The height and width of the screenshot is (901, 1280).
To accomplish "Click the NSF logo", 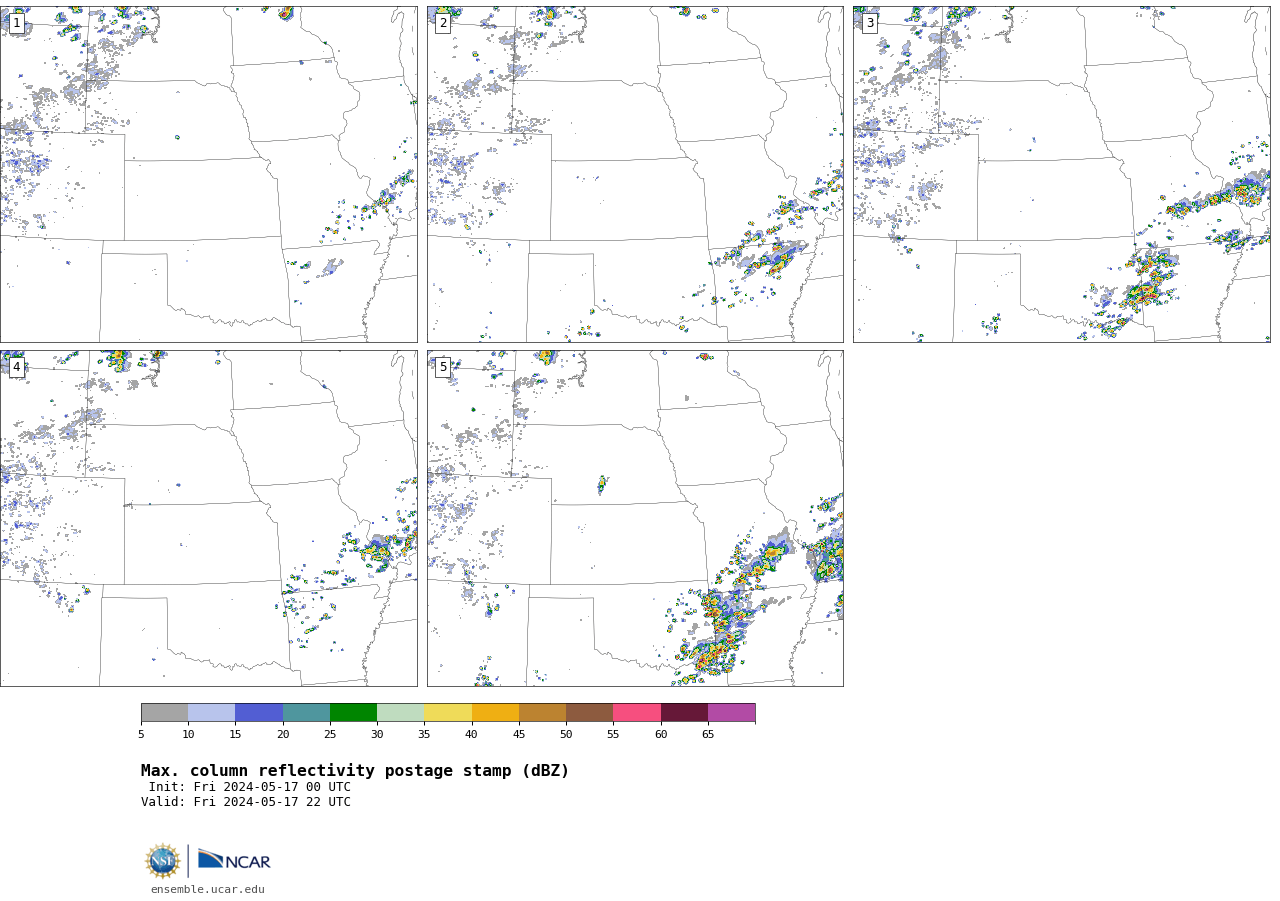I will (x=163, y=861).
